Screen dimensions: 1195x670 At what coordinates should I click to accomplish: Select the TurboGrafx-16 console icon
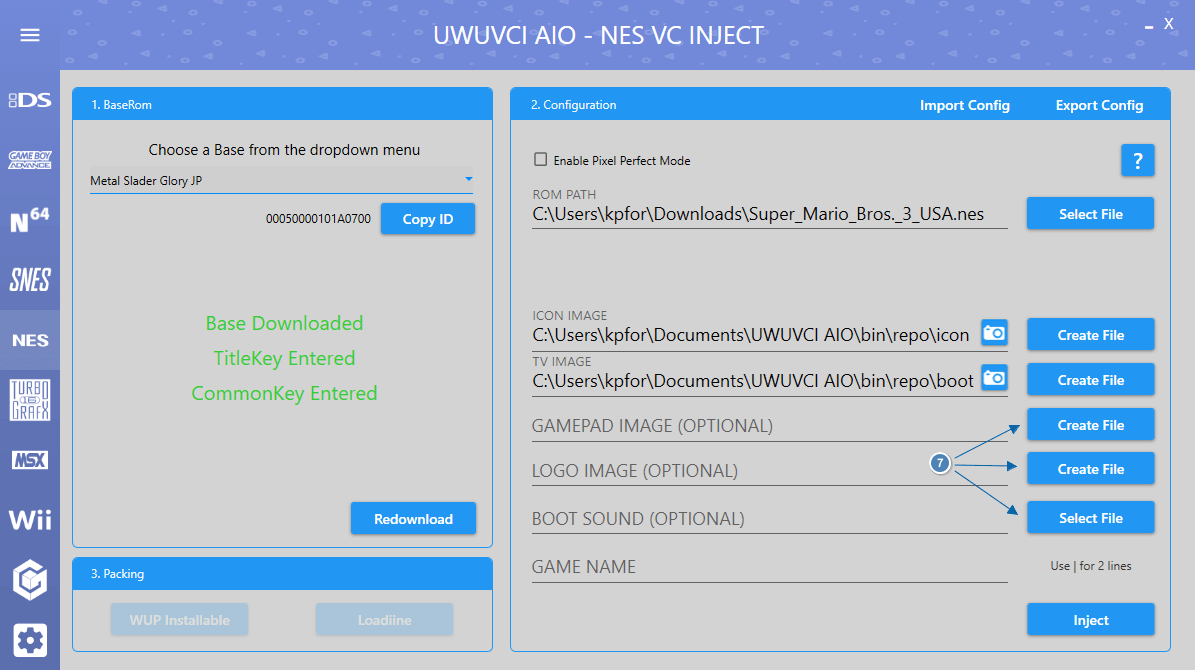pos(30,400)
